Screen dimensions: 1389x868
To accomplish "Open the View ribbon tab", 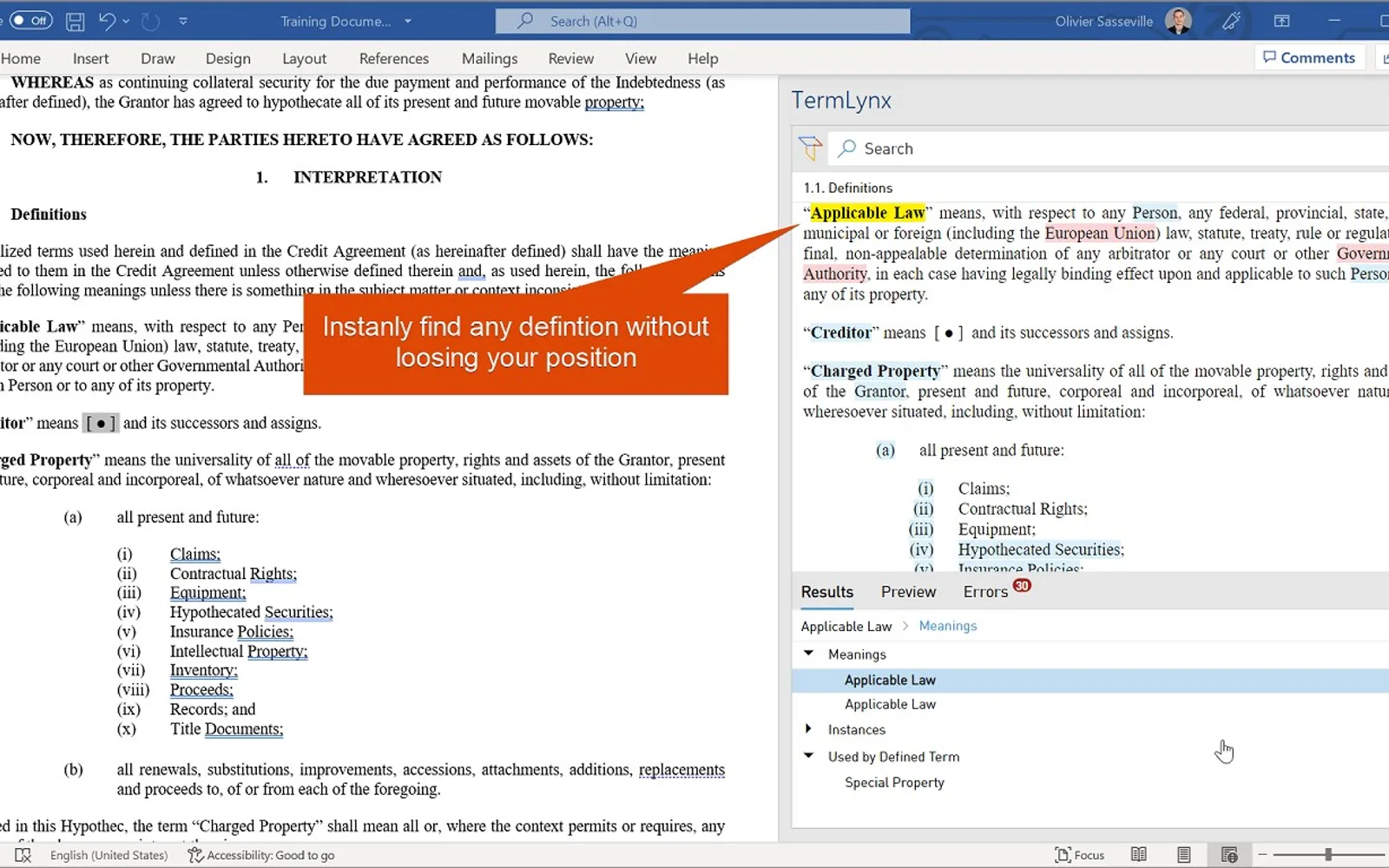I will (641, 58).
